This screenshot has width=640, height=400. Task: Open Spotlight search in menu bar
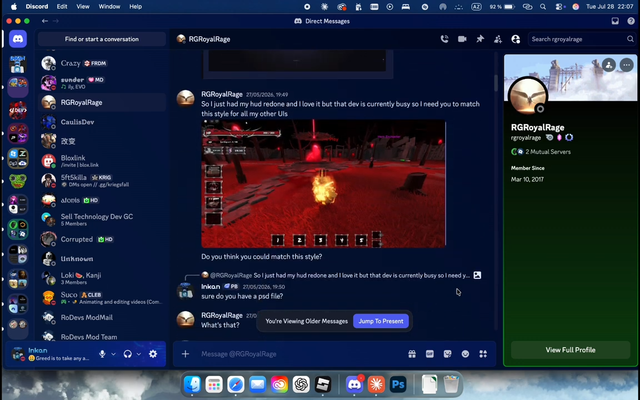(x=543, y=7)
